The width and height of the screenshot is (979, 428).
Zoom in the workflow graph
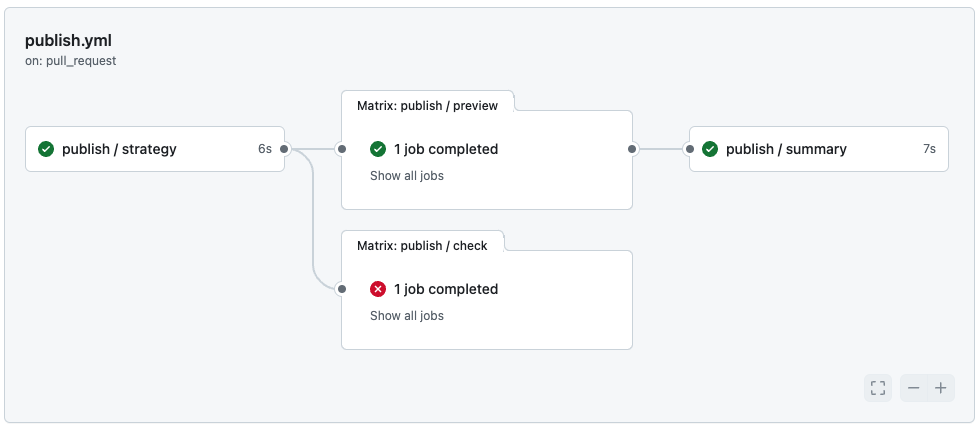coord(941,388)
